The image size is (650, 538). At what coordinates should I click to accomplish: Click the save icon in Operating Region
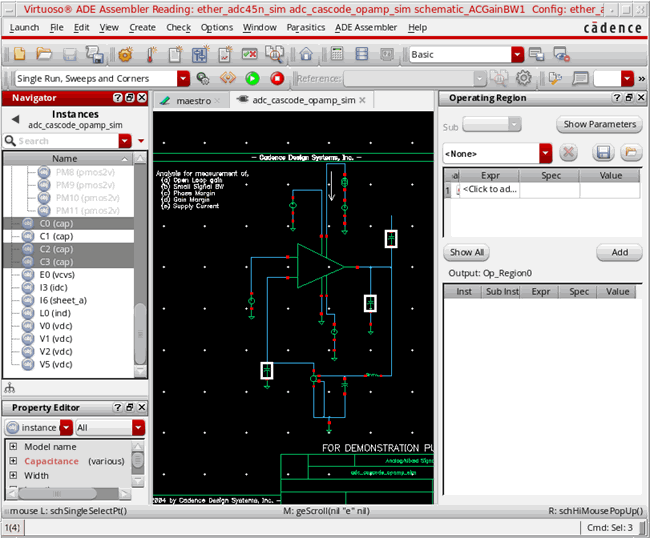point(603,153)
